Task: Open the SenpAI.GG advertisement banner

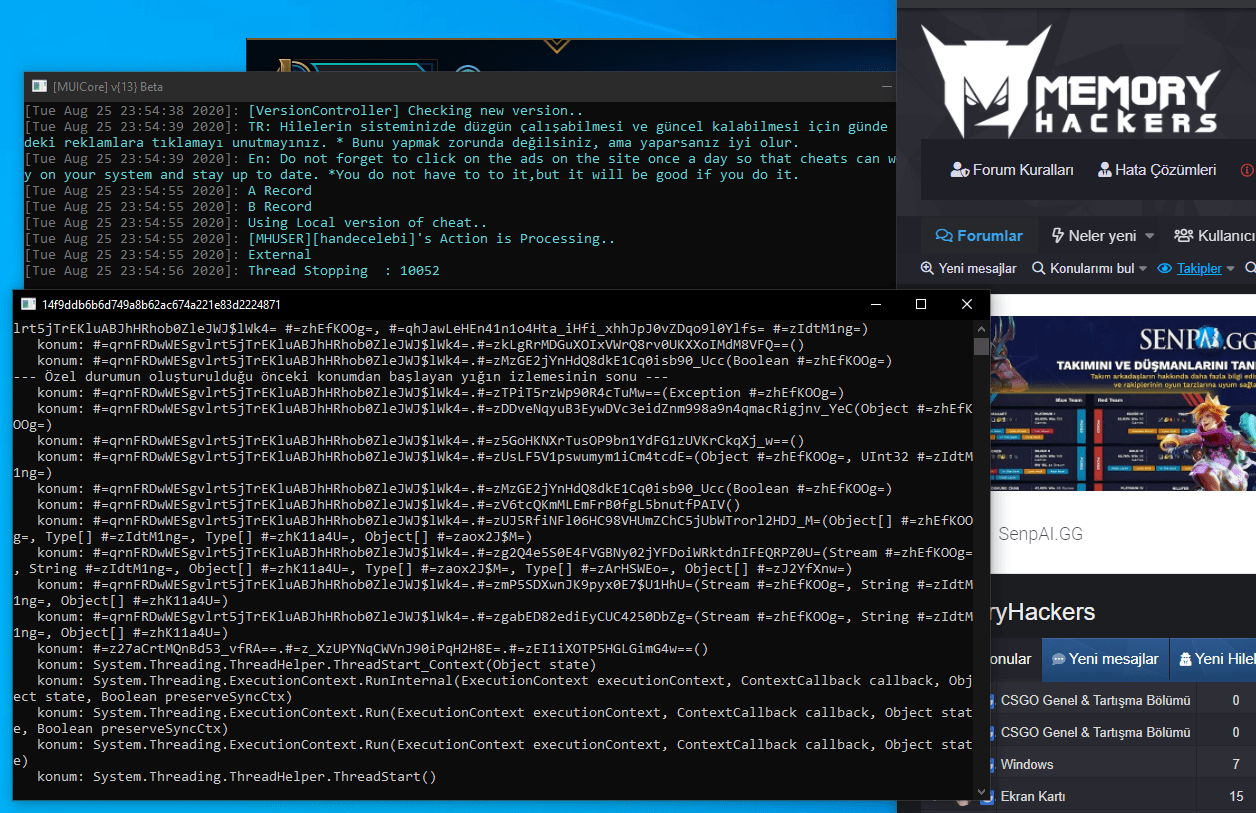Action: click(1123, 403)
